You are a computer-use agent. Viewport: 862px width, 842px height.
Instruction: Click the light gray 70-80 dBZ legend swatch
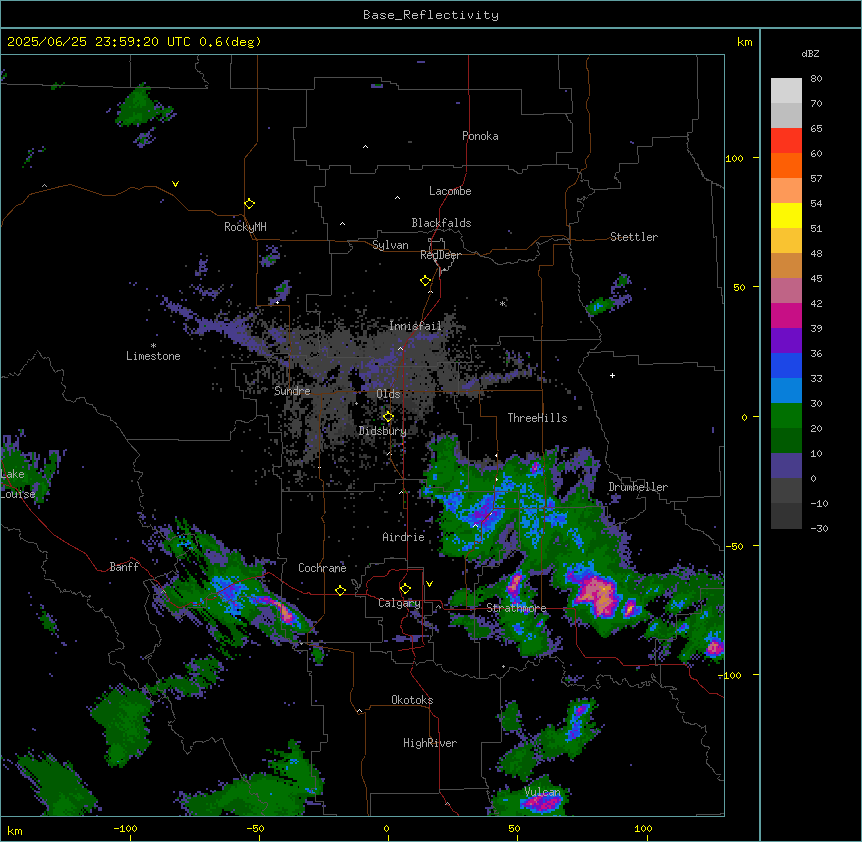coord(786,91)
